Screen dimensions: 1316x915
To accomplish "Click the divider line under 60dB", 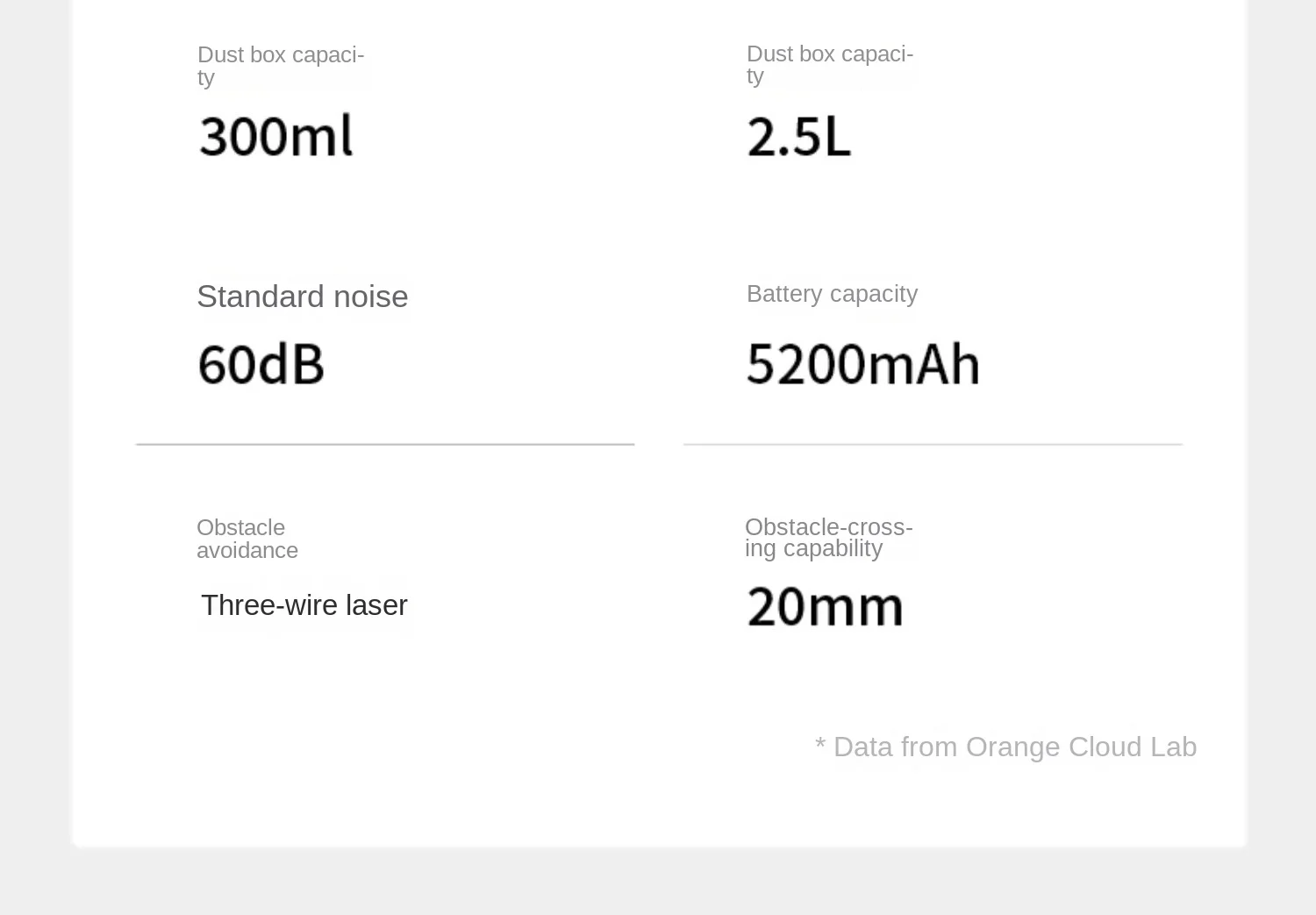I will click(385, 445).
